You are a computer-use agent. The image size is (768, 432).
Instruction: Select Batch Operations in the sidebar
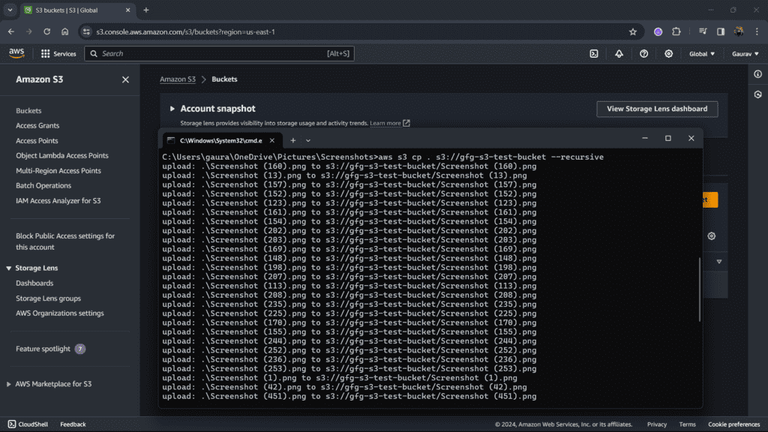click(43, 186)
